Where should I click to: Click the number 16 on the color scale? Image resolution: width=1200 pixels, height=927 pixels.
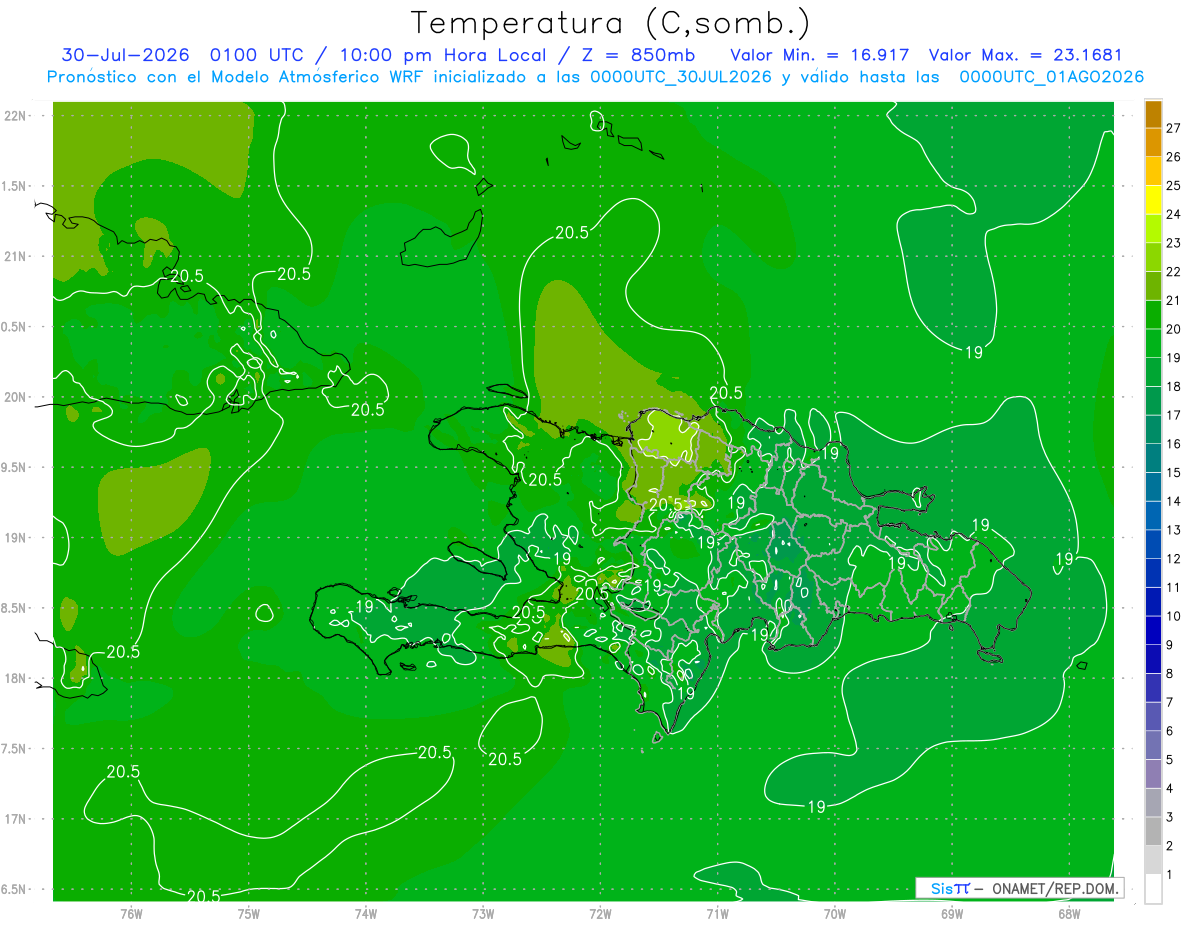click(x=1174, y=444)
